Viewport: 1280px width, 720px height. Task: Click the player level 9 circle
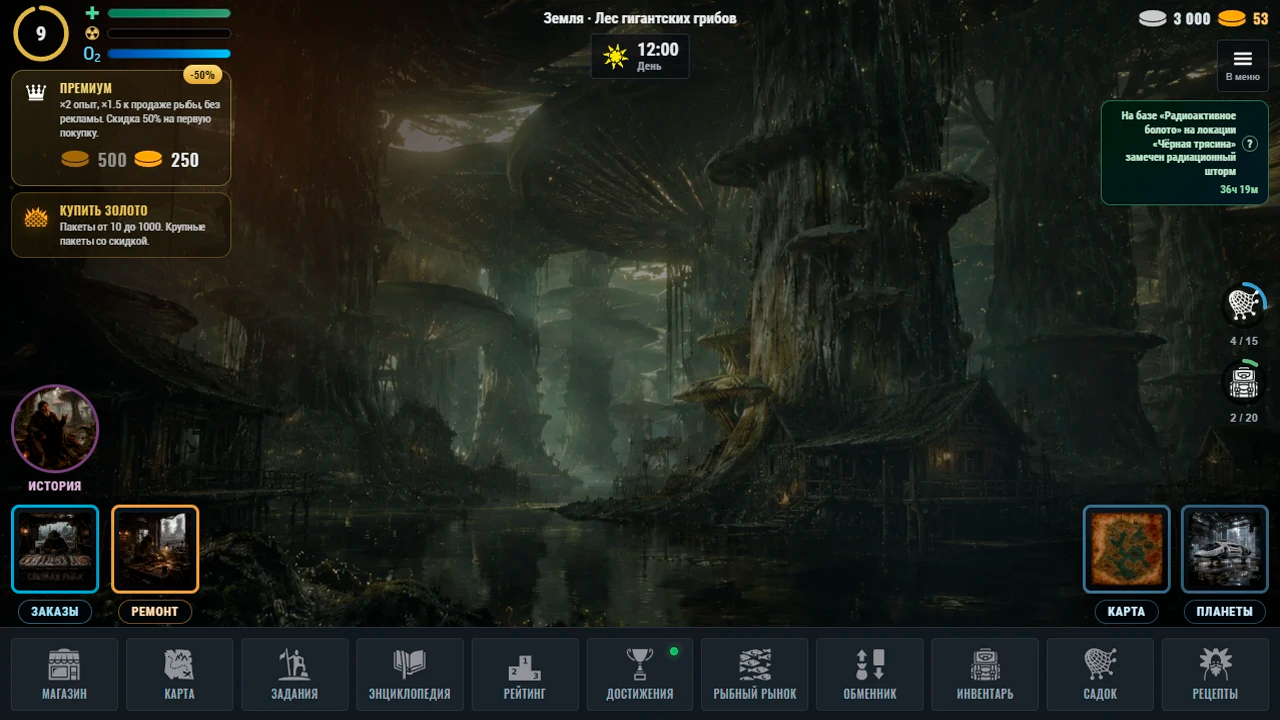tap(41, 34)
